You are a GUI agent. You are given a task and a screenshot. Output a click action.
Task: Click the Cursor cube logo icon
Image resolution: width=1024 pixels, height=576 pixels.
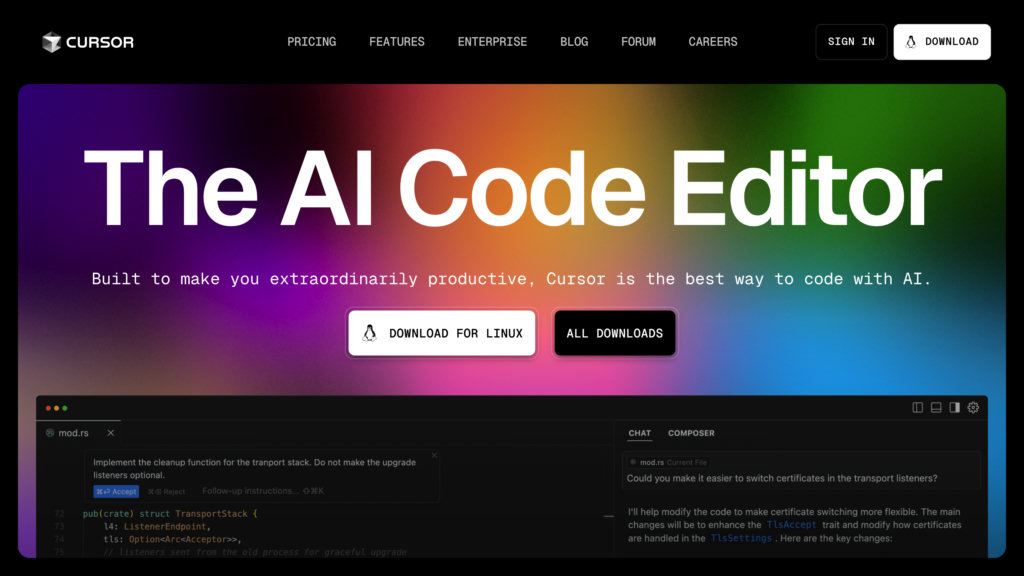[x=52, y=42]
